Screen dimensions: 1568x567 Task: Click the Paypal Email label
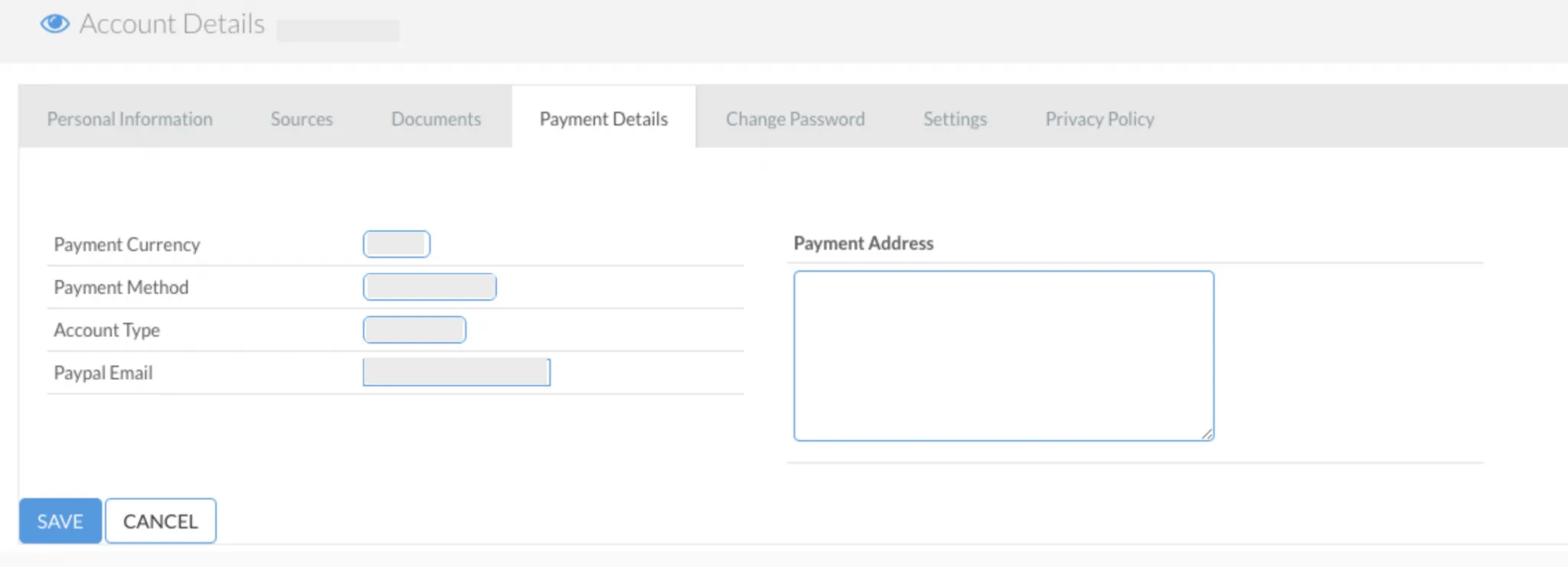pos(103,373)
